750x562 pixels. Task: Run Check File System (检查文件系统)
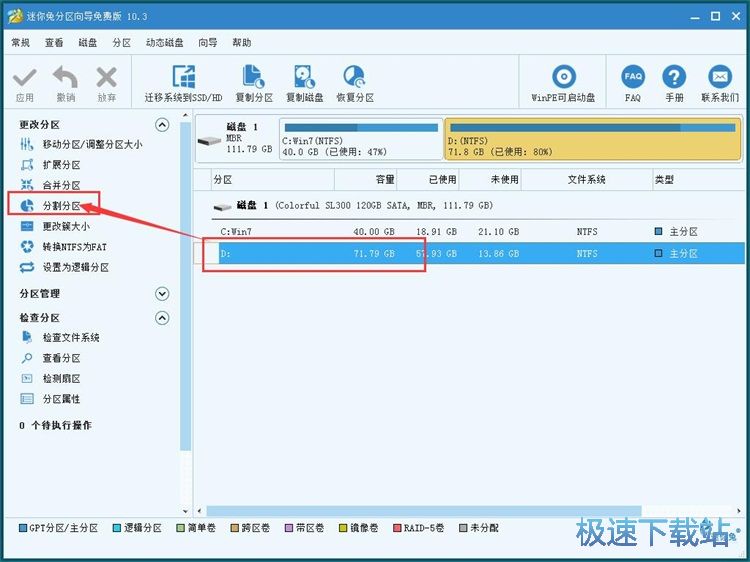click(71, 338)
